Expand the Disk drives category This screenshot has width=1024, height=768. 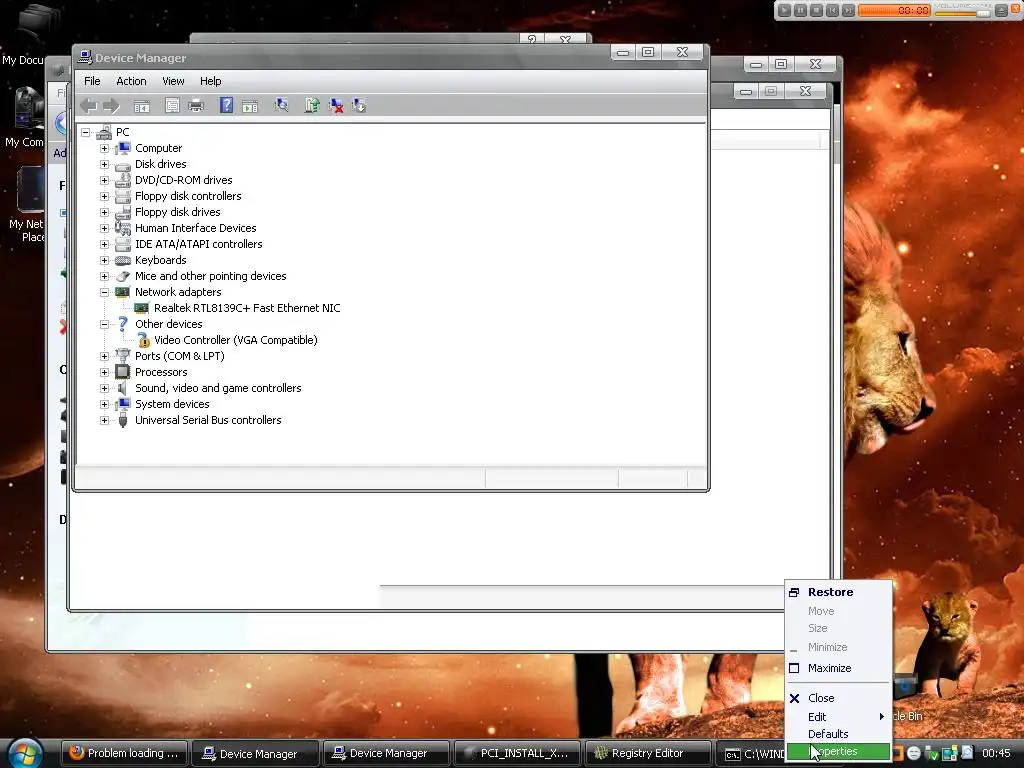click(x=104, y=164)
